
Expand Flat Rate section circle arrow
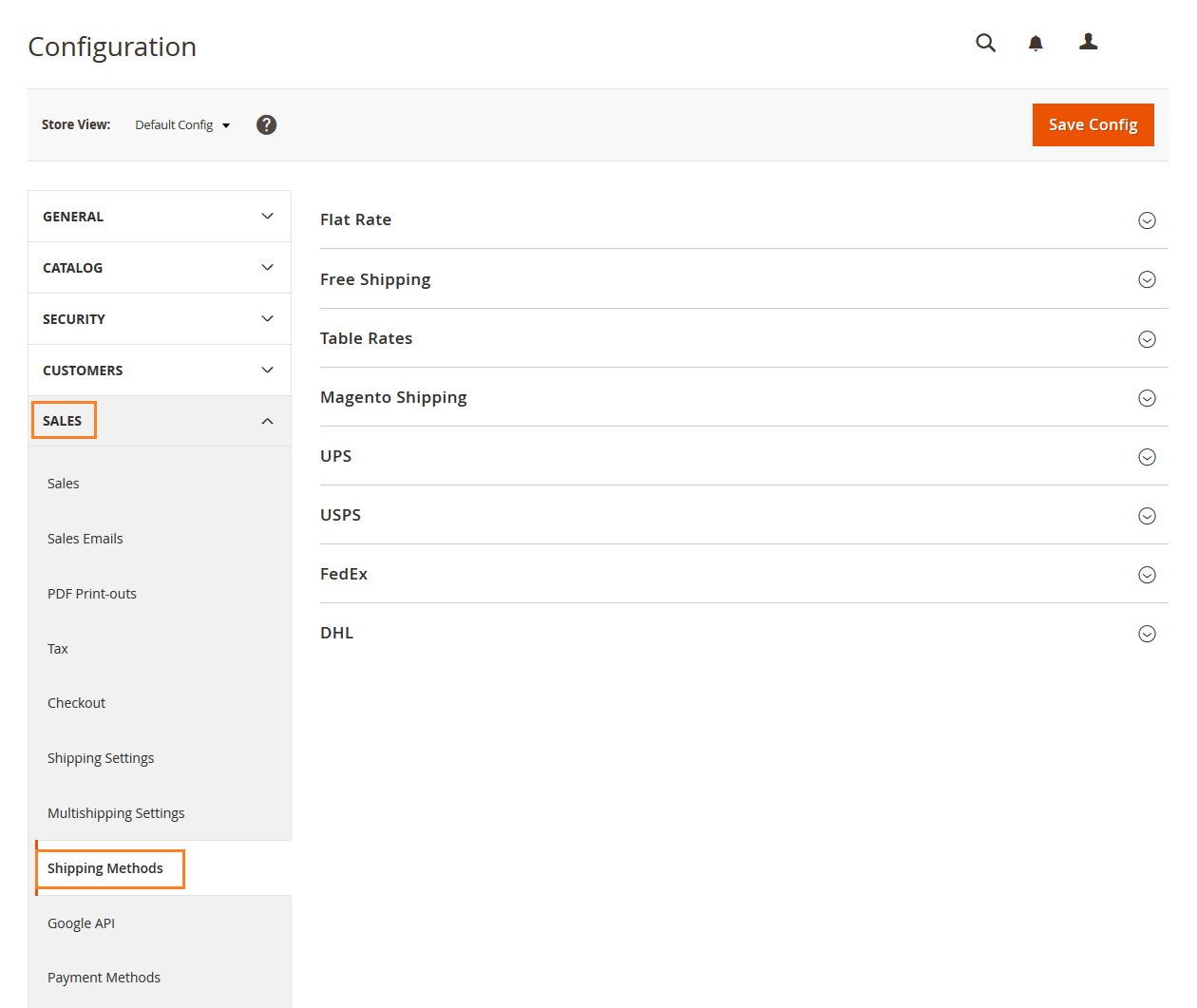point(1147,220)
